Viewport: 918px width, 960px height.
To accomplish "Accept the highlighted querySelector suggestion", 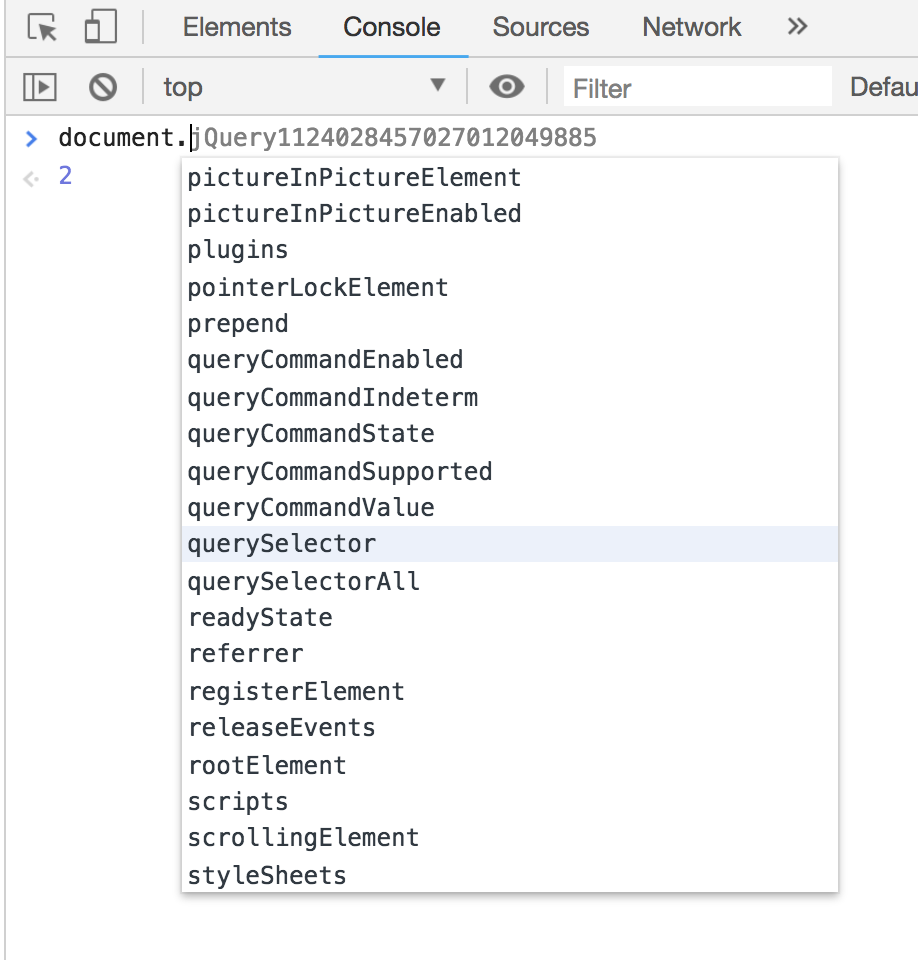I will point(510,544).
